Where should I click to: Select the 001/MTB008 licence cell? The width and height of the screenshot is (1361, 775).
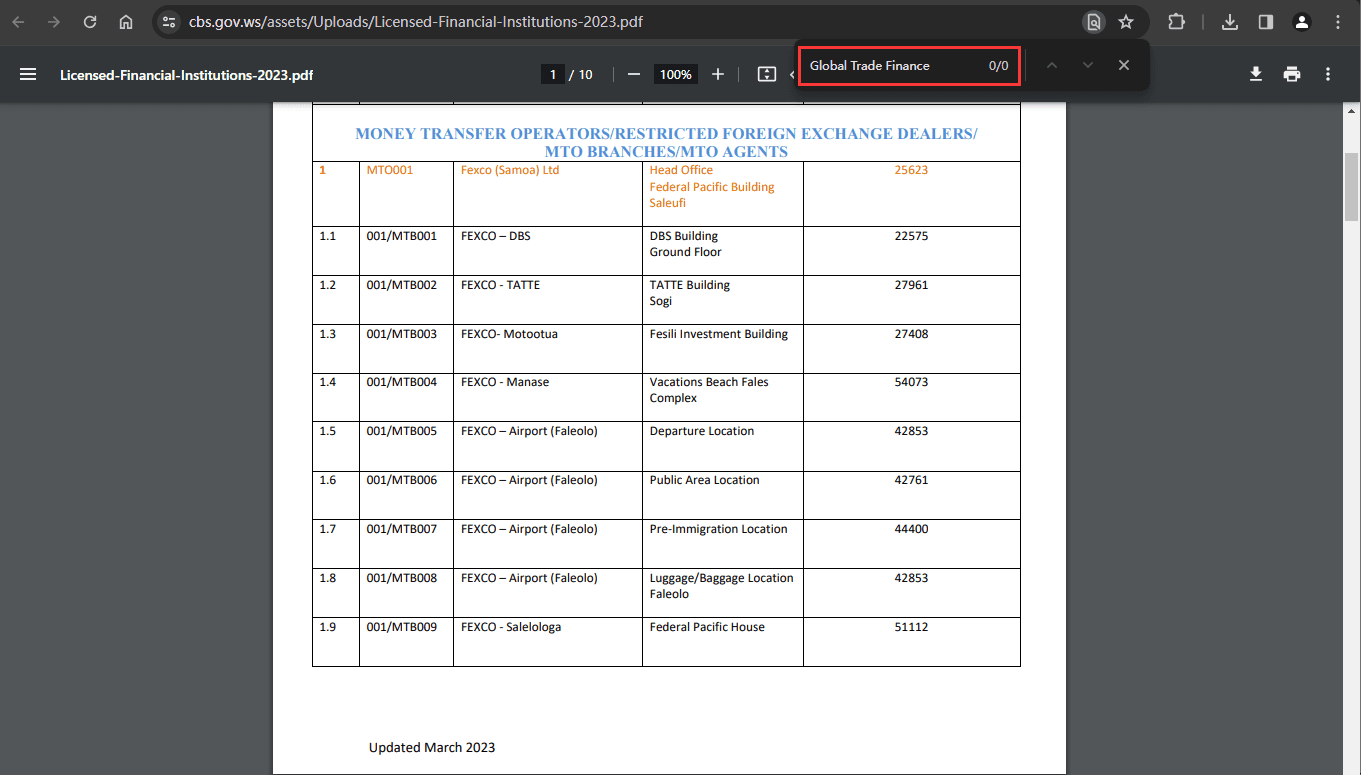(406, 593)
